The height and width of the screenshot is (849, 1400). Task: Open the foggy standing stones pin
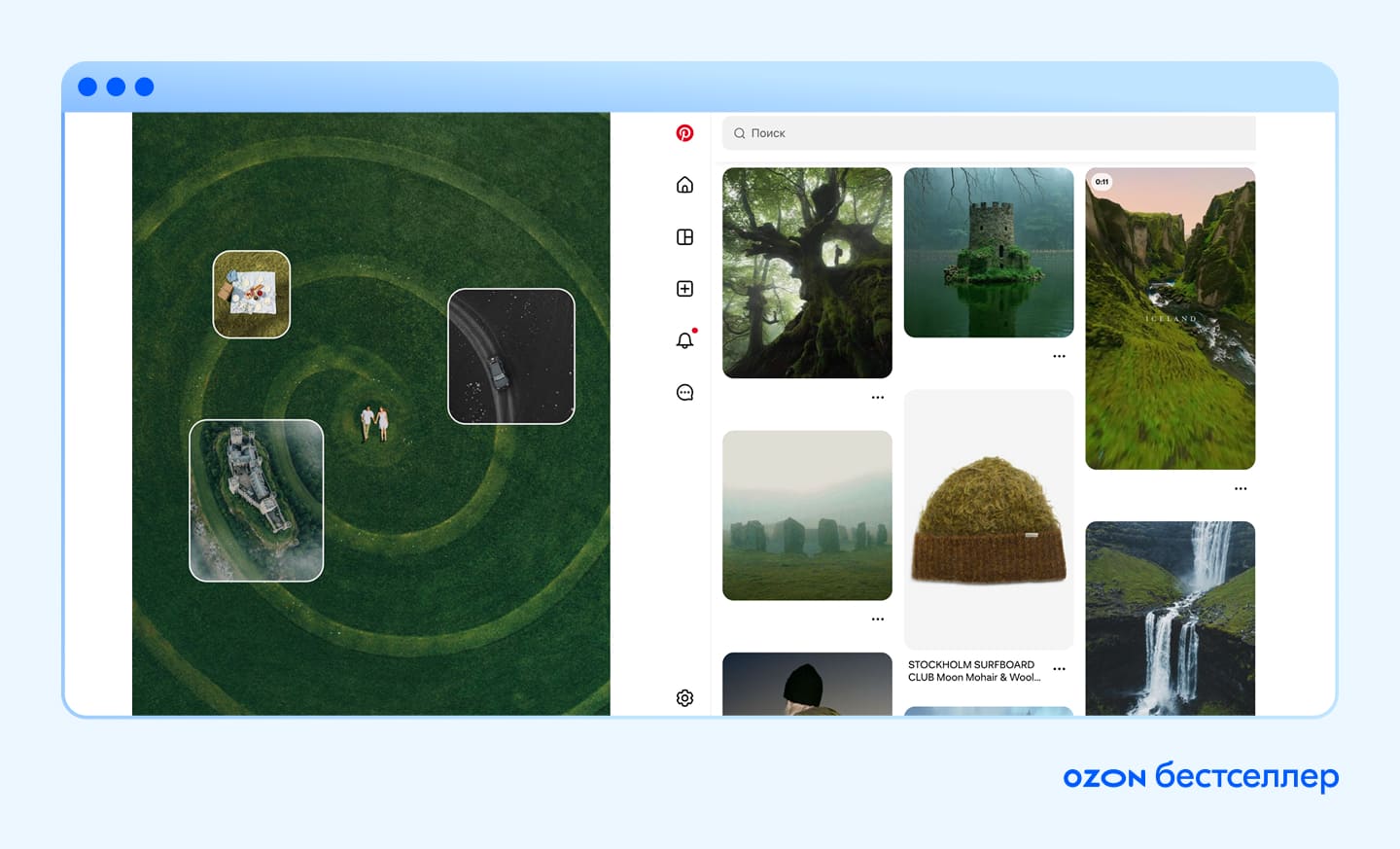(807, 515)
